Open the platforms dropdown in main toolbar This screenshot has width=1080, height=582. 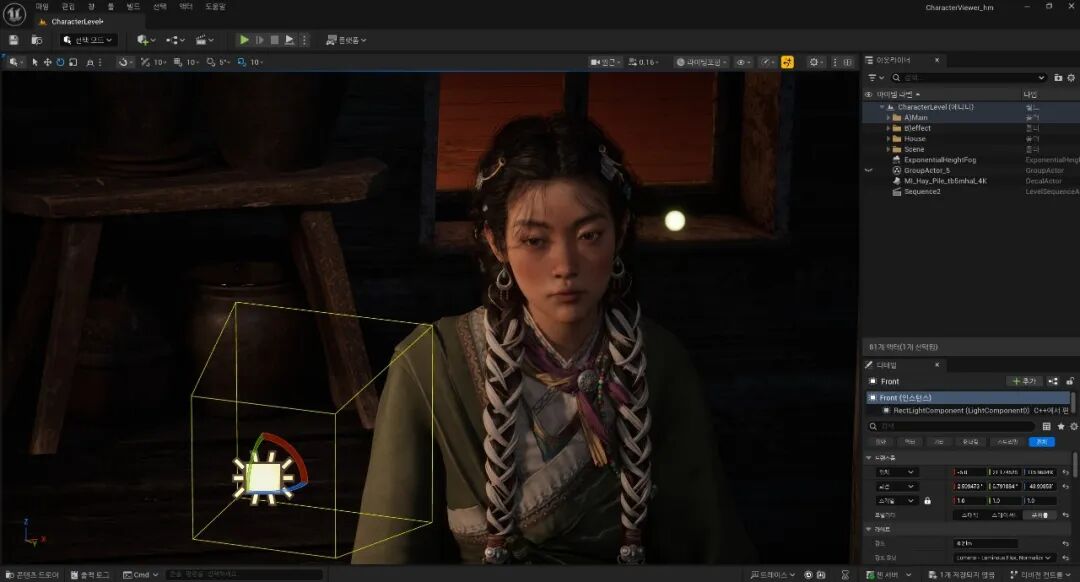(346, 40)
